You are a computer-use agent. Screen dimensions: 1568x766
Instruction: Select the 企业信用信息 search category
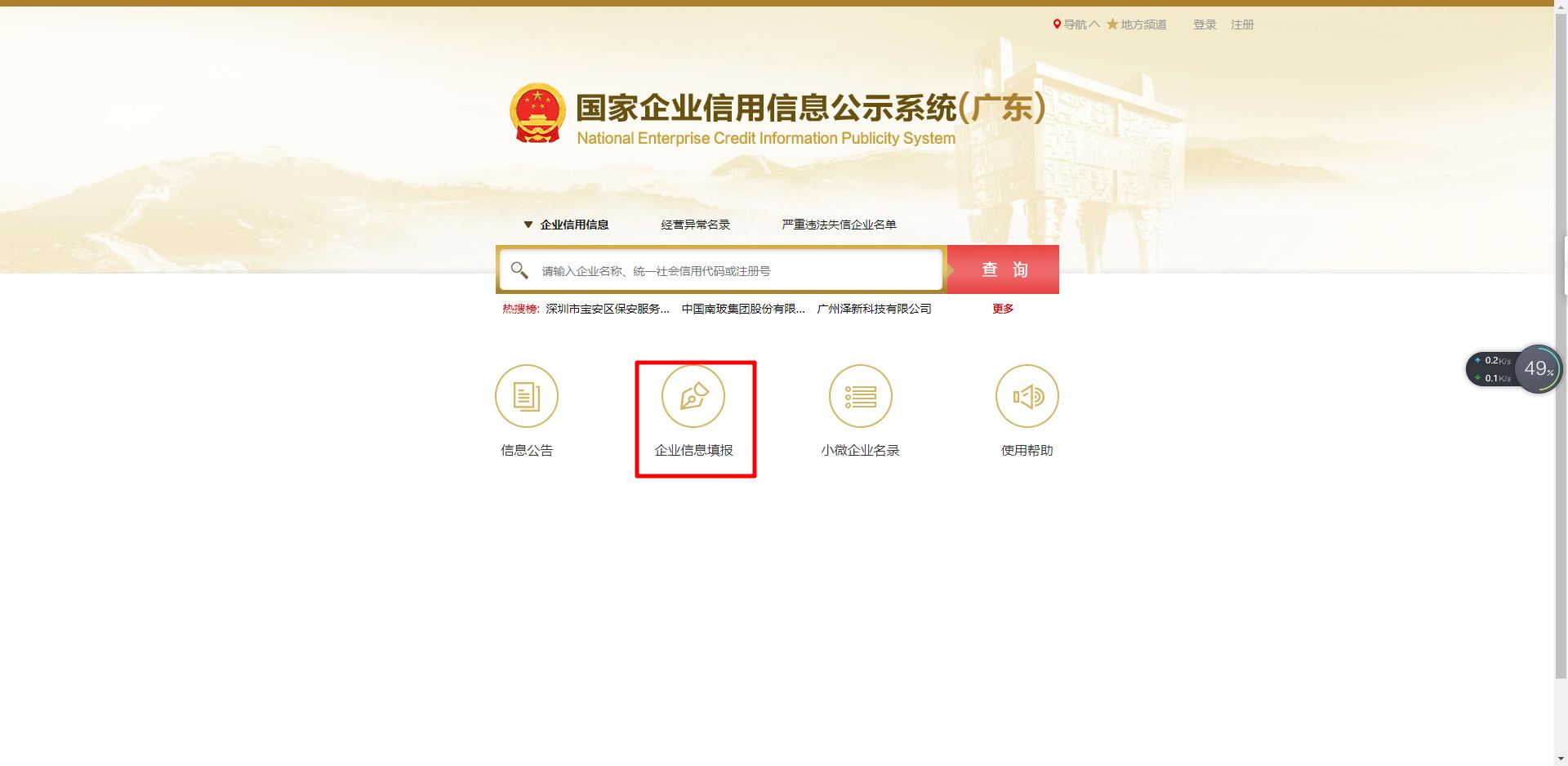tap(574, 225)
